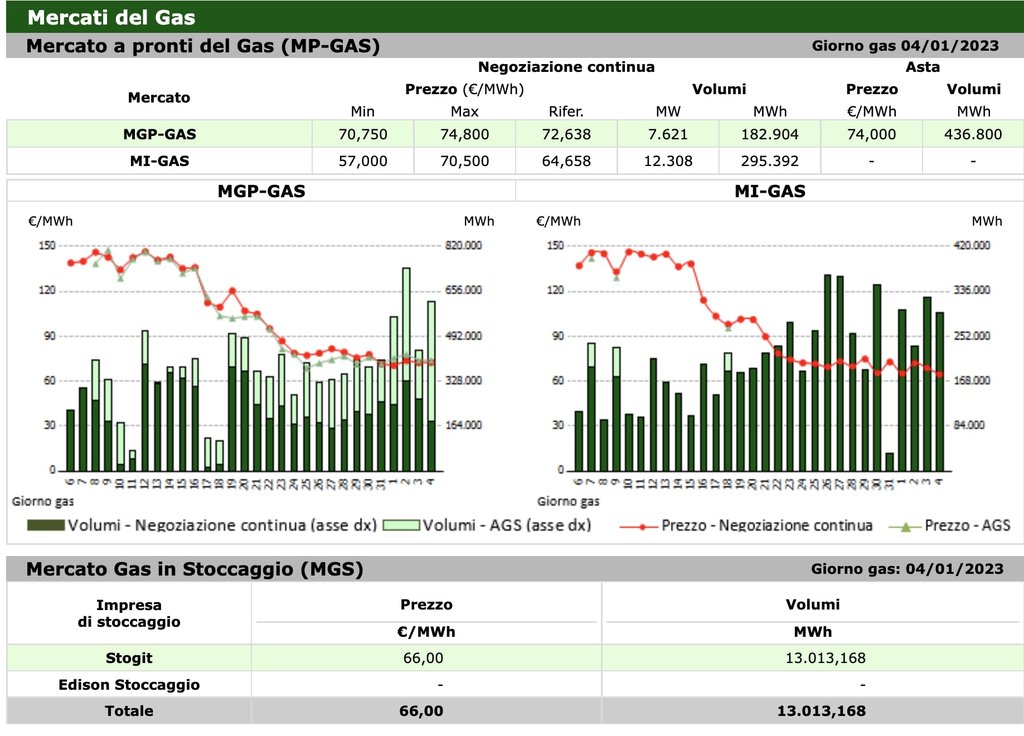This screenshot has width=1024, height=736.
Task: Click the Totale volume 13.013.168 cell
Action: tap(820, 711)
